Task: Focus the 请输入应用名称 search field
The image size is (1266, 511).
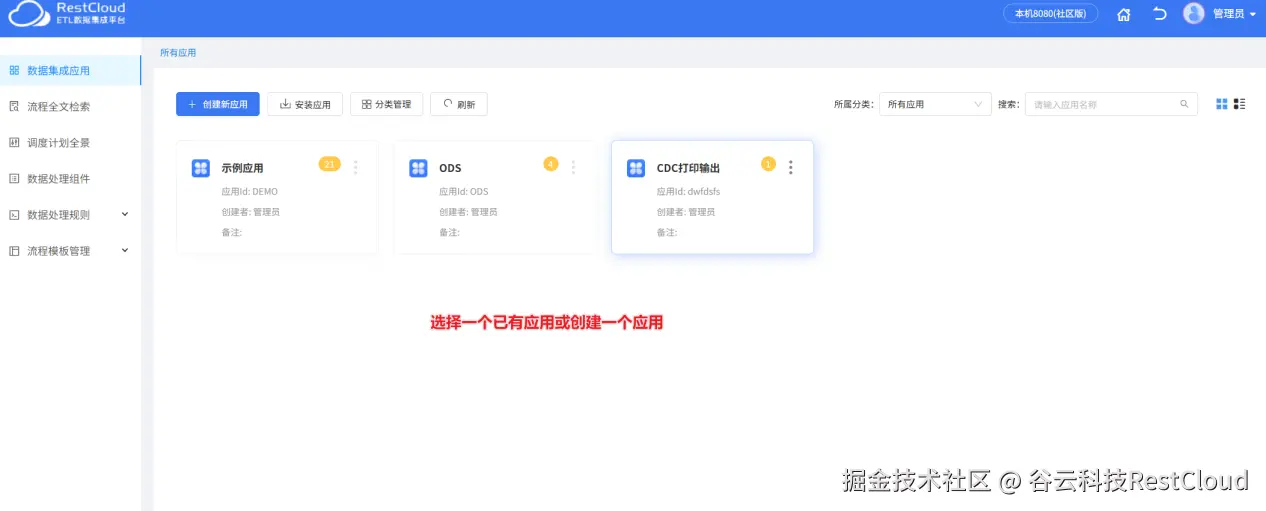Action: (1111, 104)
